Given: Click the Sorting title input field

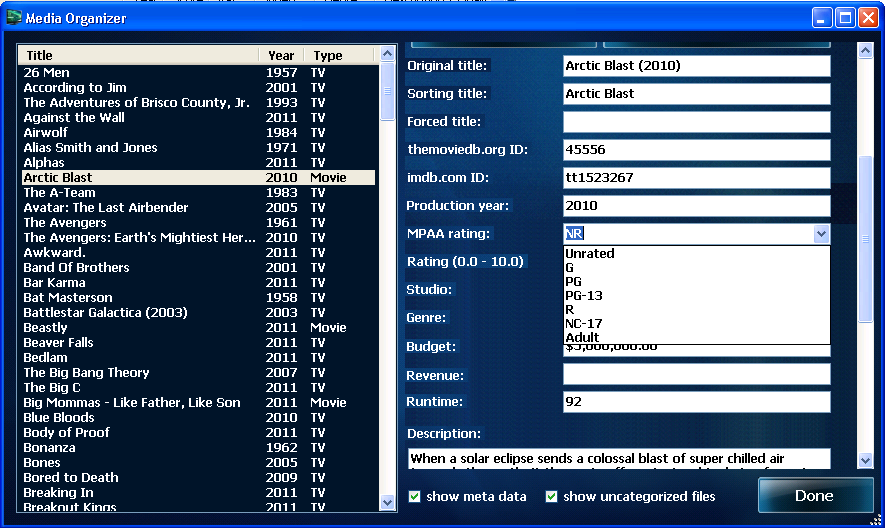Looking at the screenshot, I should click(x=696, y=94).
